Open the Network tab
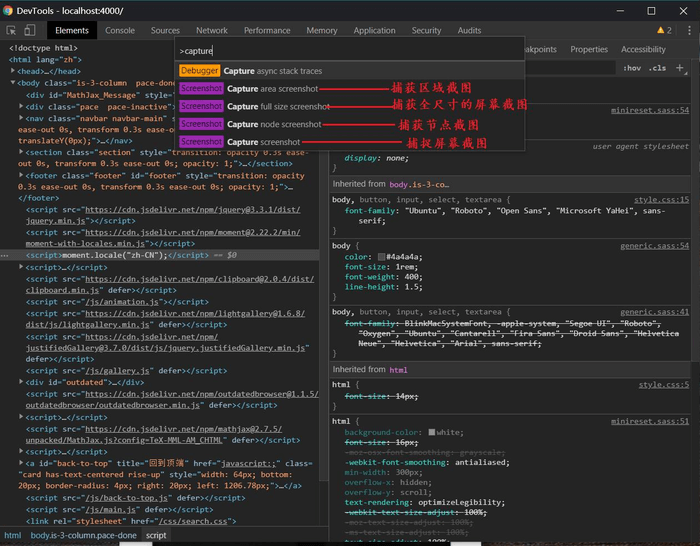Screen dimensions: 700x546 (x=212, y=30)
